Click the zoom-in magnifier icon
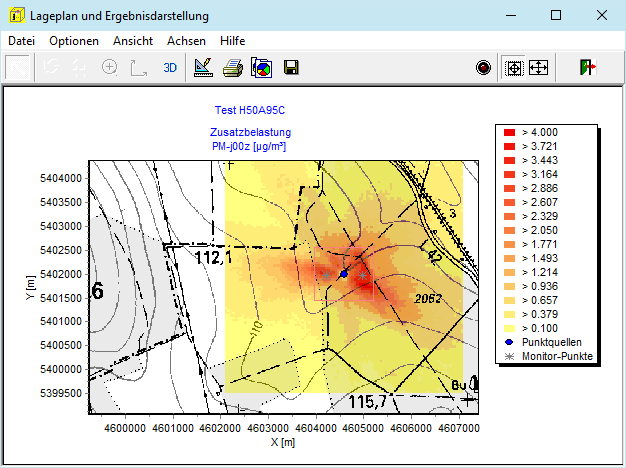 click(109, 67)
